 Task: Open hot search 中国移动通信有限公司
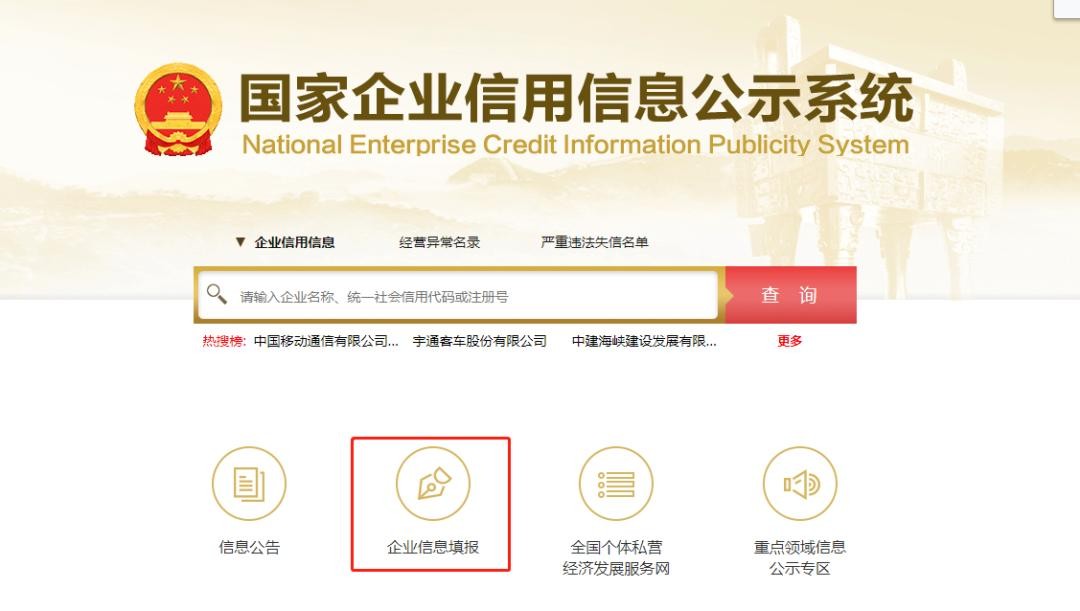coord(326,341)
